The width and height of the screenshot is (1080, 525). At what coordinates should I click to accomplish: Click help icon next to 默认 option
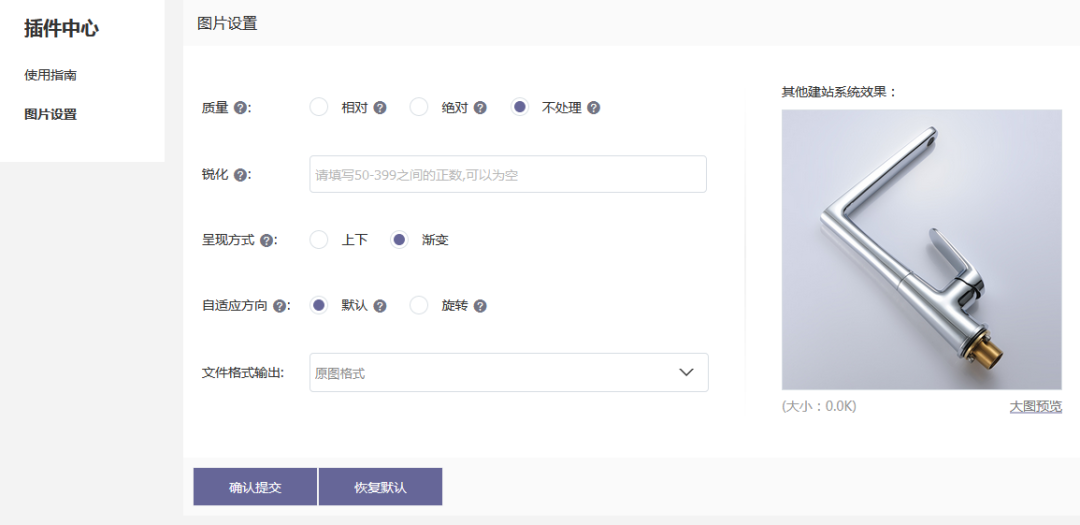[x=380, y=306]
